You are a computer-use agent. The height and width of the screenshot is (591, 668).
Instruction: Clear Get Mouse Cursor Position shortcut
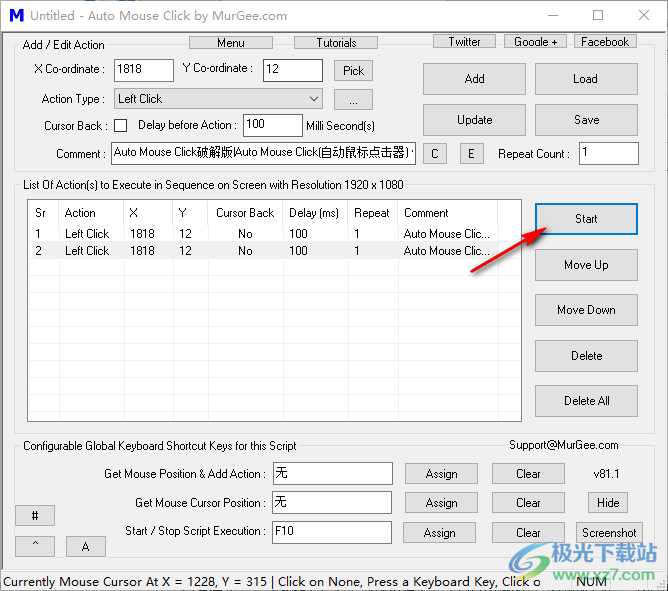point(528,503)
